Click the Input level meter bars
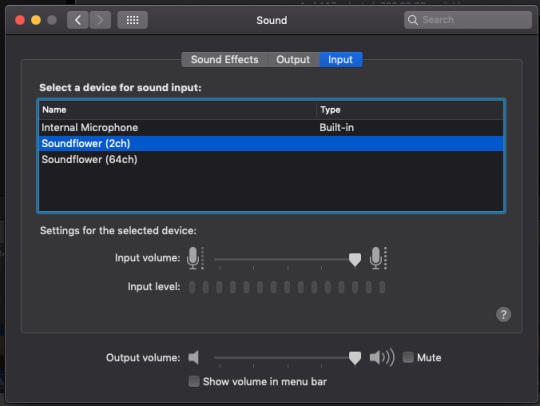540x406 pixels. tap(287, 287)
